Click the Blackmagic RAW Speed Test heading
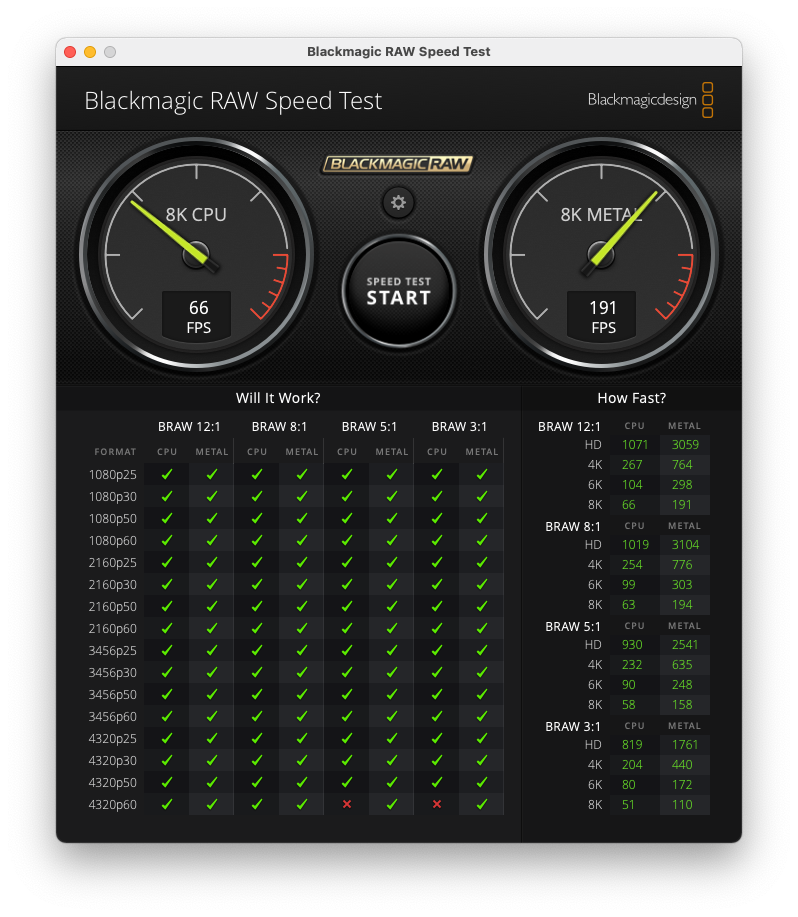This screenshot has width=798, height=917. [x=233, y=101]
